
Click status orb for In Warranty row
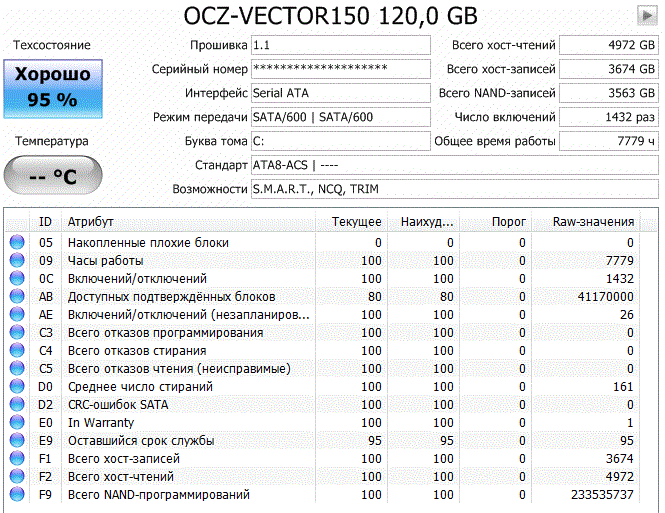(17, 422)
